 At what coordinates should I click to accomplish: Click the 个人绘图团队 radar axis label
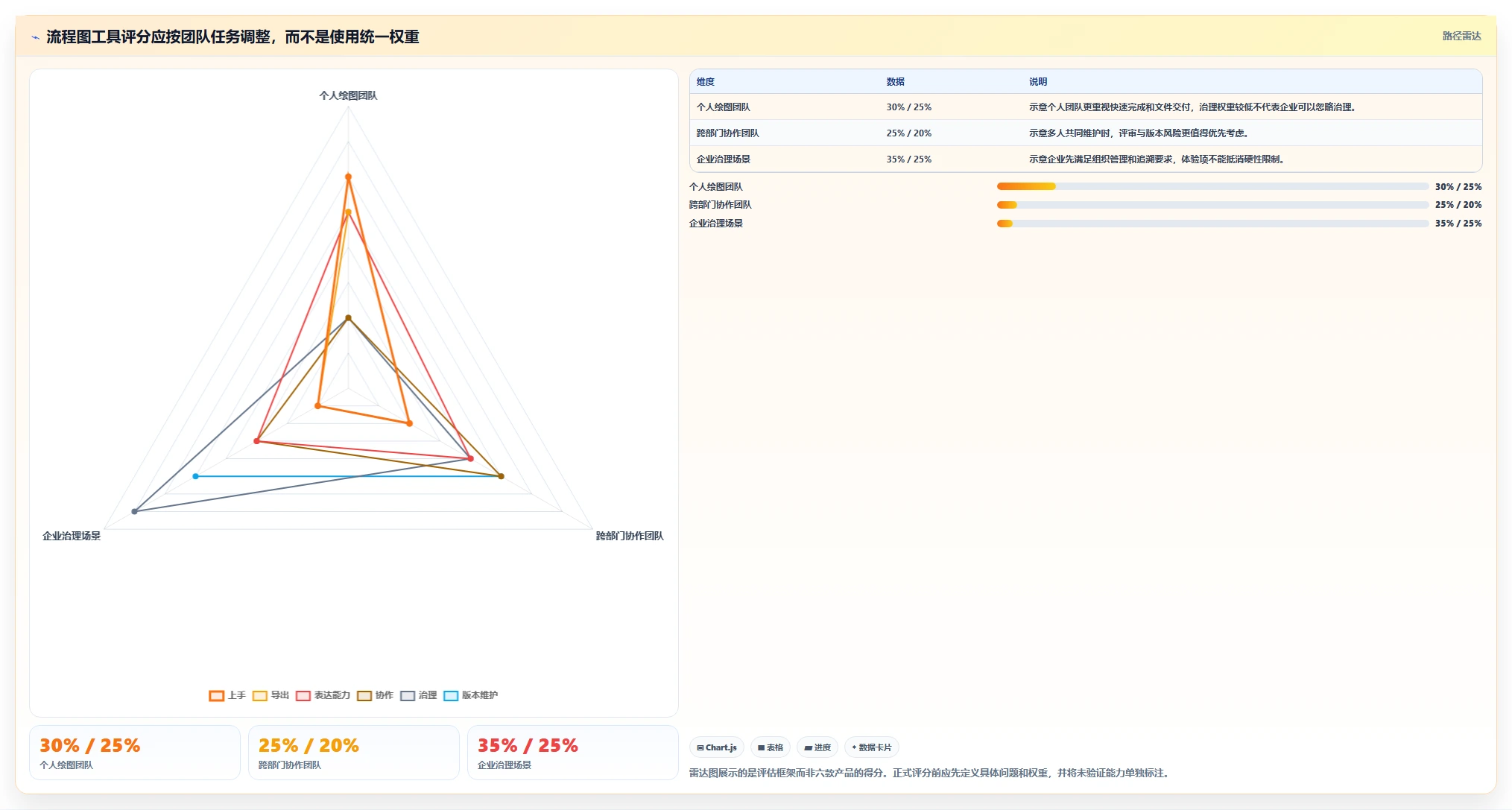[x=348, y=95]
